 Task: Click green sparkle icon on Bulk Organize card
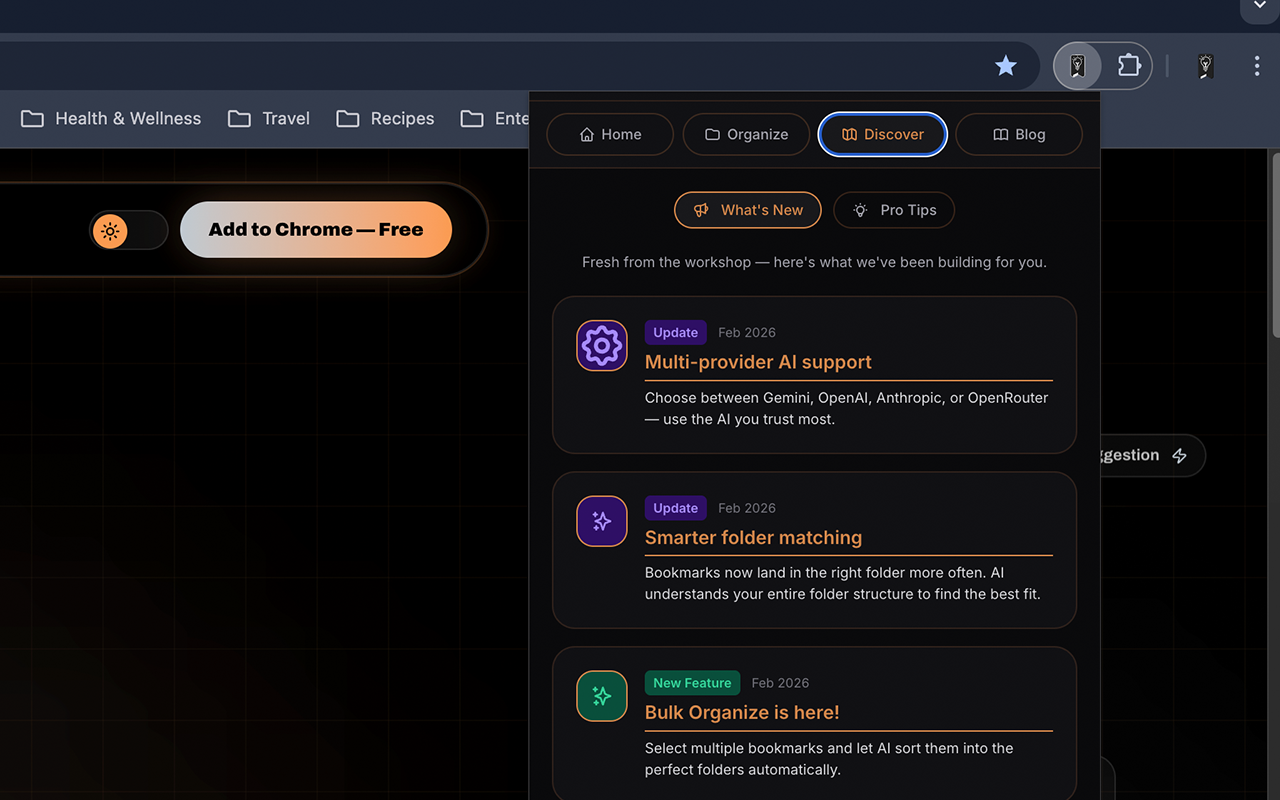[x=602, y=696]
